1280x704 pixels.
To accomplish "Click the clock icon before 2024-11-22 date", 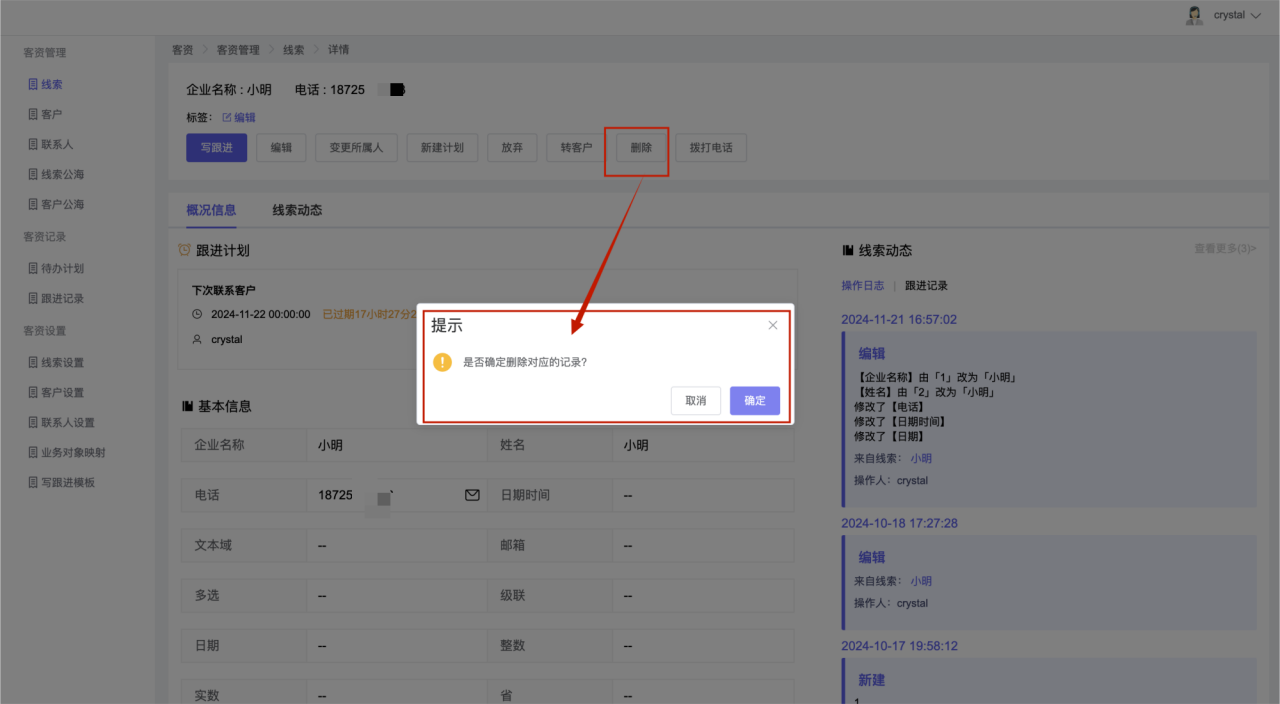I will [x=197, y=314].
